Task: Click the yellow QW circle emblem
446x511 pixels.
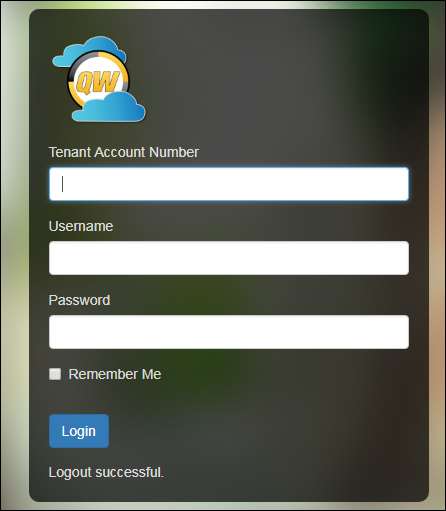Action: 98,80
